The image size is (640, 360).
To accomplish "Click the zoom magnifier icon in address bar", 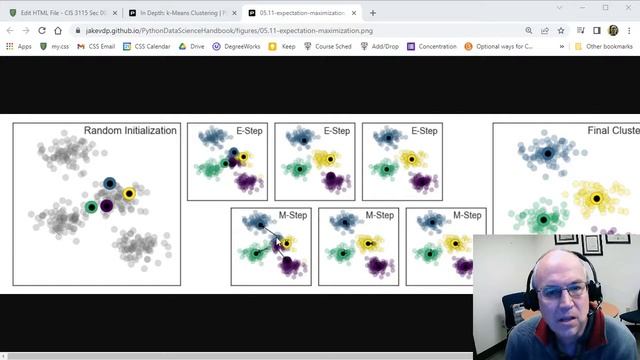I will click(529, 31).
